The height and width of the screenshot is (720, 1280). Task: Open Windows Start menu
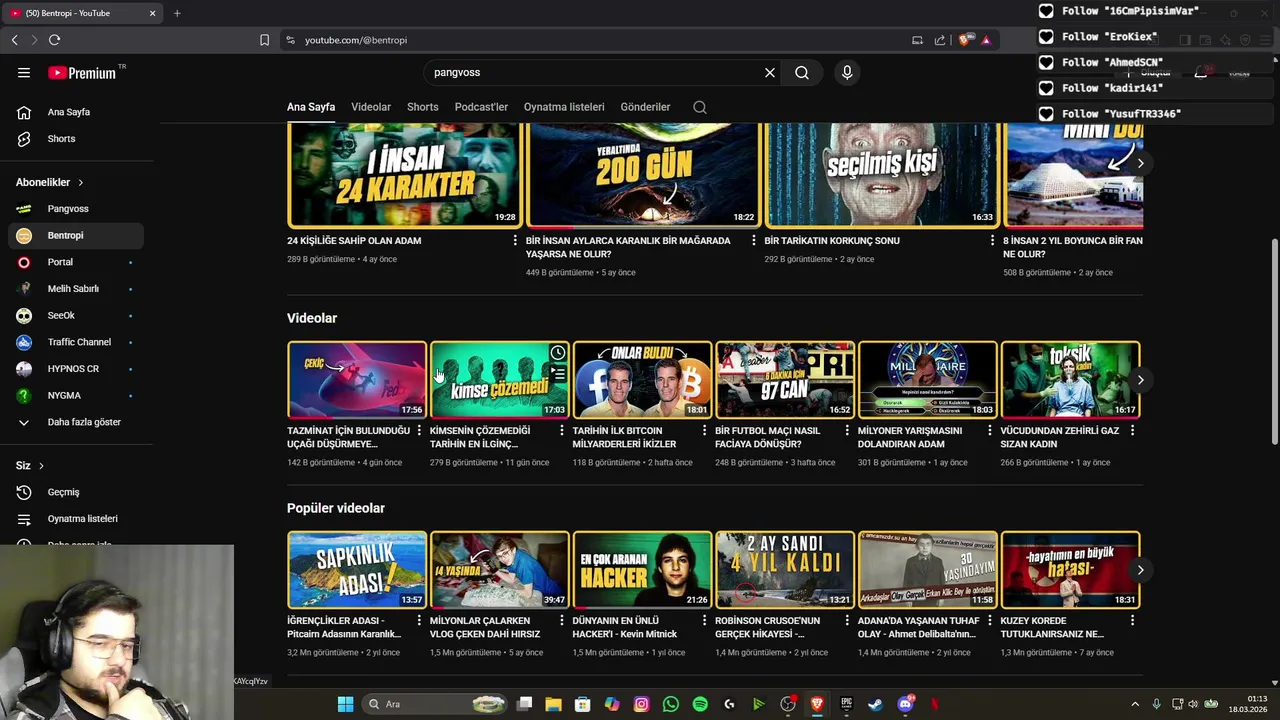coord(345,704)
